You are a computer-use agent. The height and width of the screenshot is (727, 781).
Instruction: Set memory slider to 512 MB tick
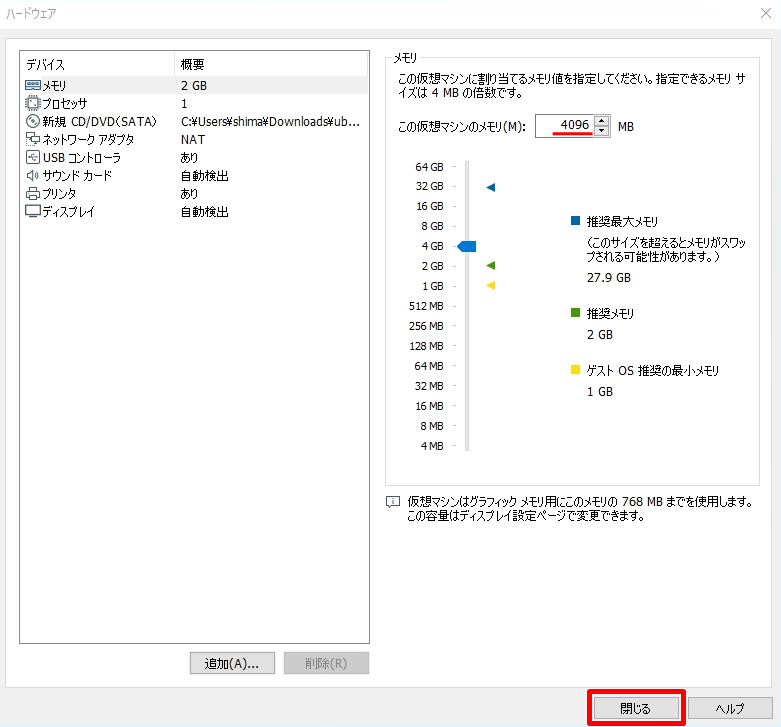pyautogui.click(x=454, y=306)
